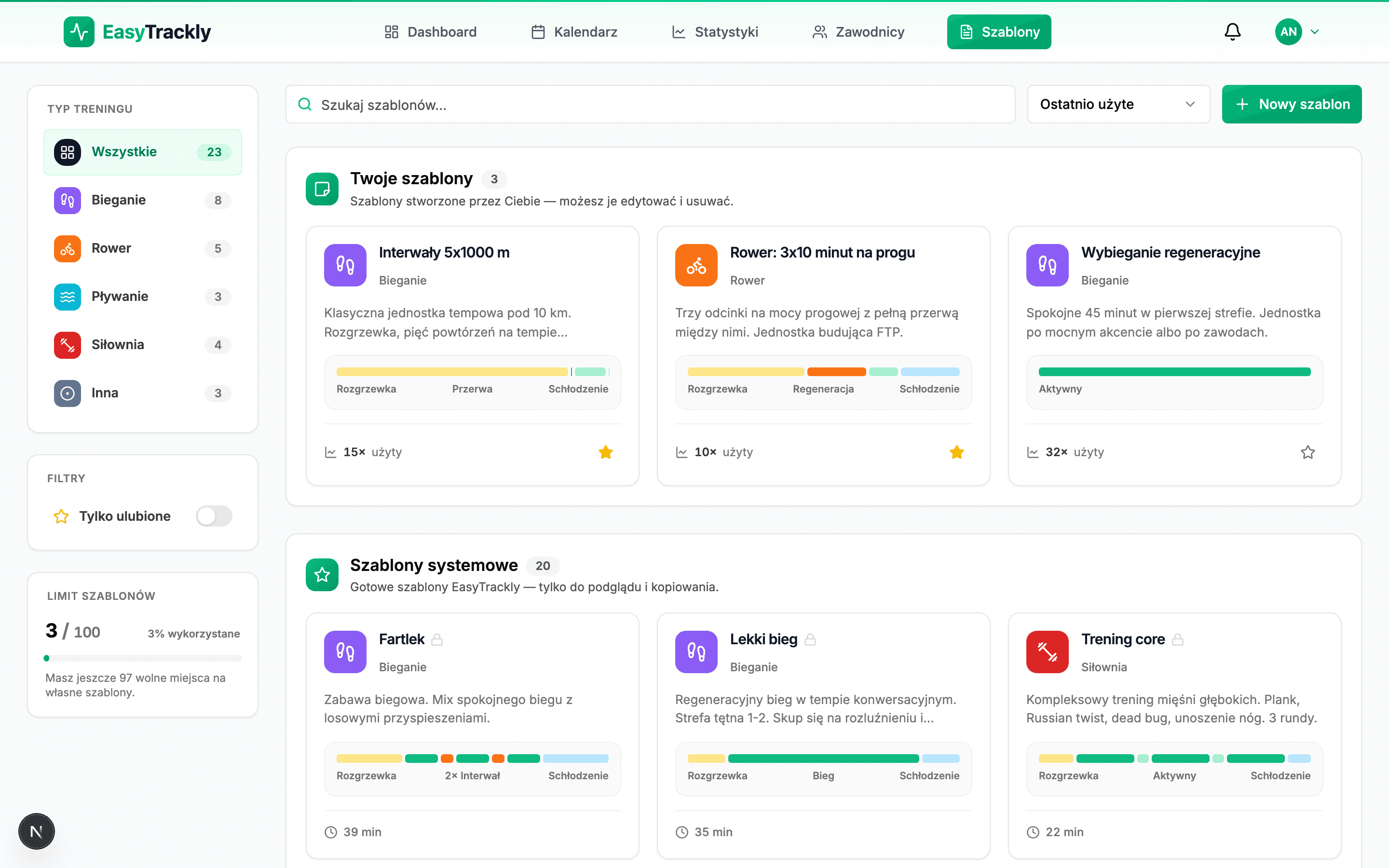1389x868 pixels.
Task: Open the Zawodnicy tab
Action: point(858,31)
